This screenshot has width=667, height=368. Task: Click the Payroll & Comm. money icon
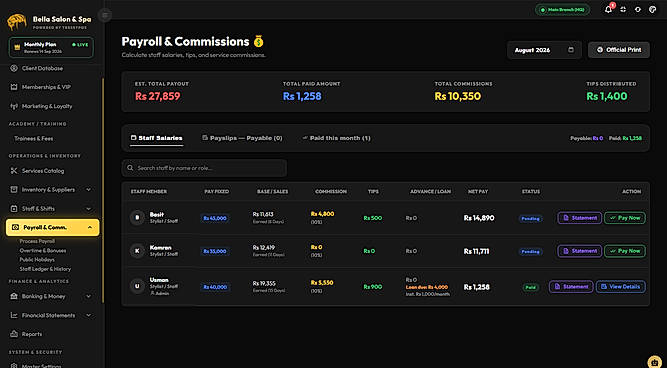point(15,228)
